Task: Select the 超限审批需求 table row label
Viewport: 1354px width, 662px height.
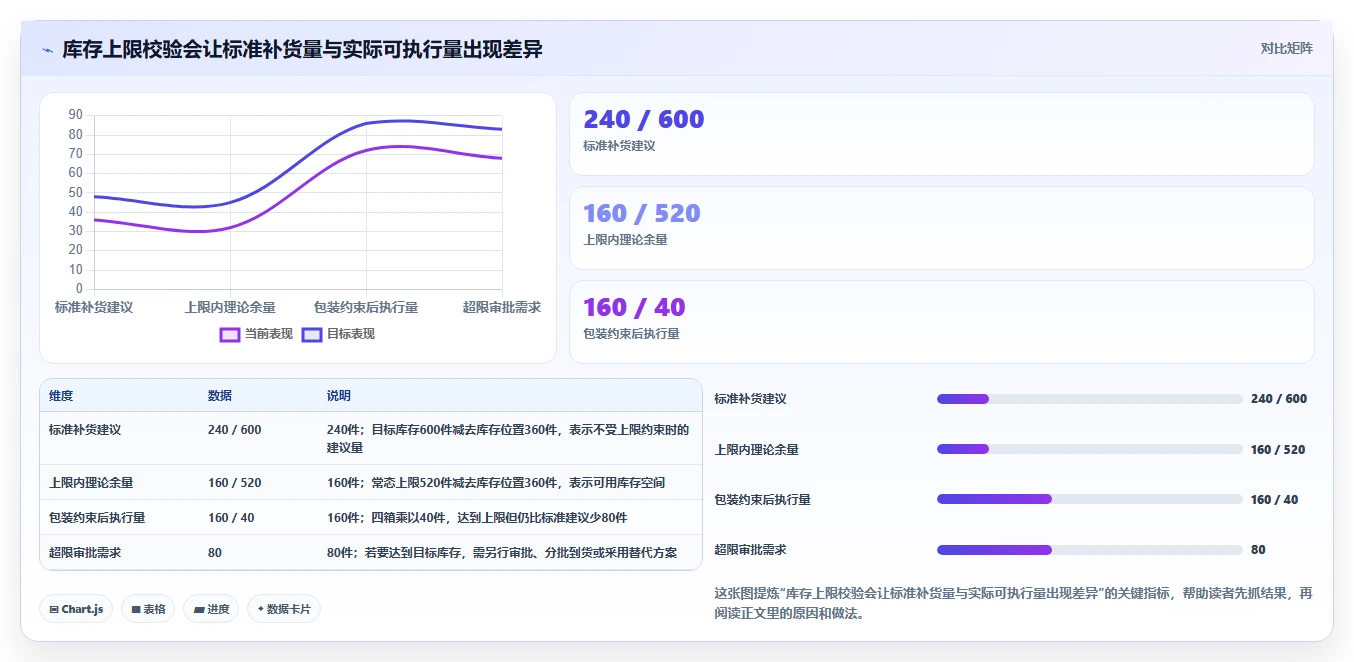Action: [x=85, y=553]
